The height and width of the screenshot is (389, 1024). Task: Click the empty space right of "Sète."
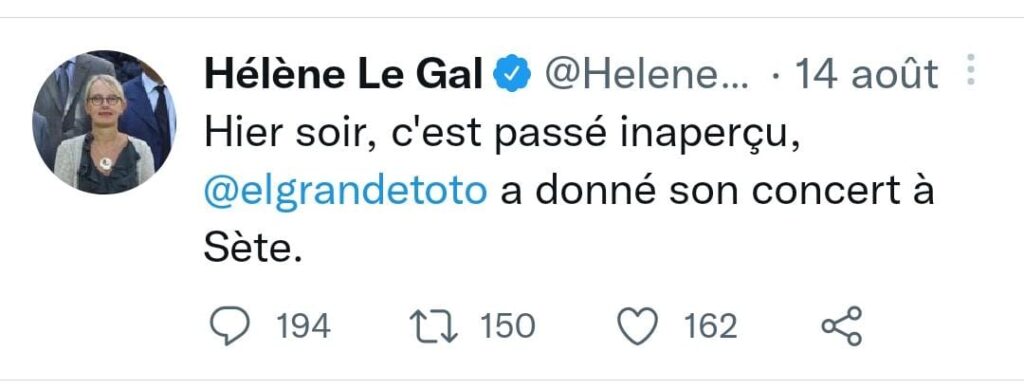coord(620,248)
